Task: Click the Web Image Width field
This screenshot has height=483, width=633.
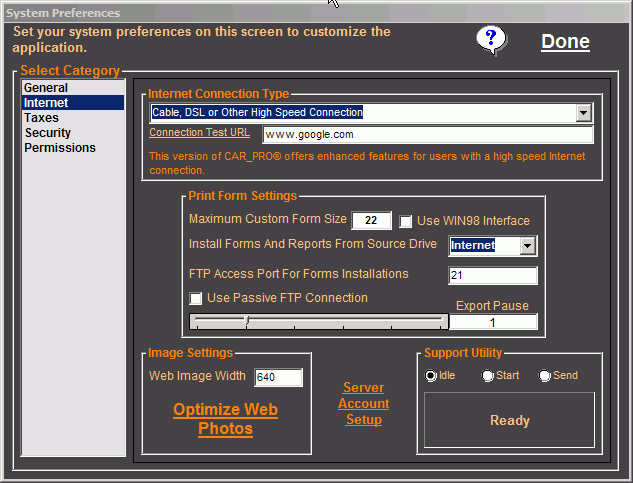Action: pos(278,377)
